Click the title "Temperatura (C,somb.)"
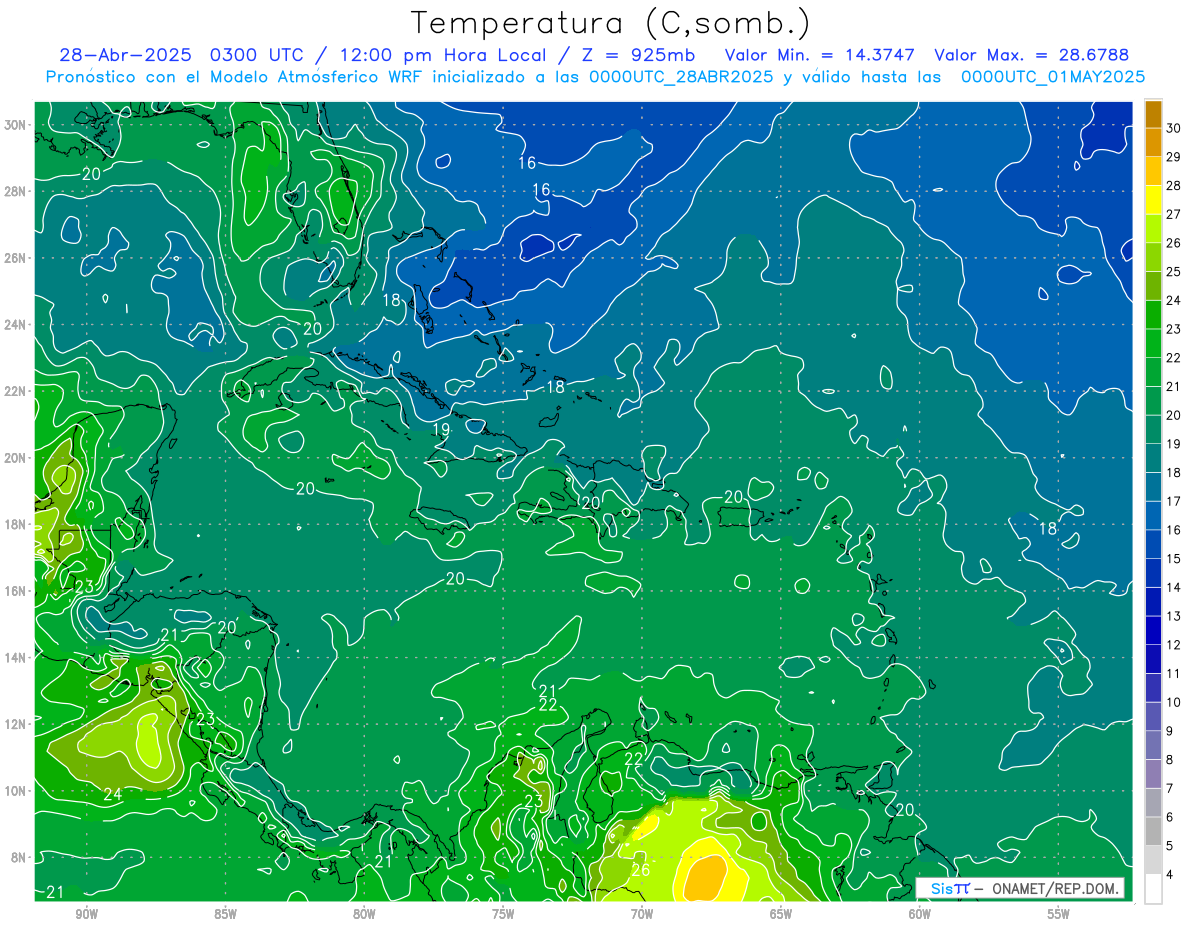 pyautogui.click(x=611, y=23)
